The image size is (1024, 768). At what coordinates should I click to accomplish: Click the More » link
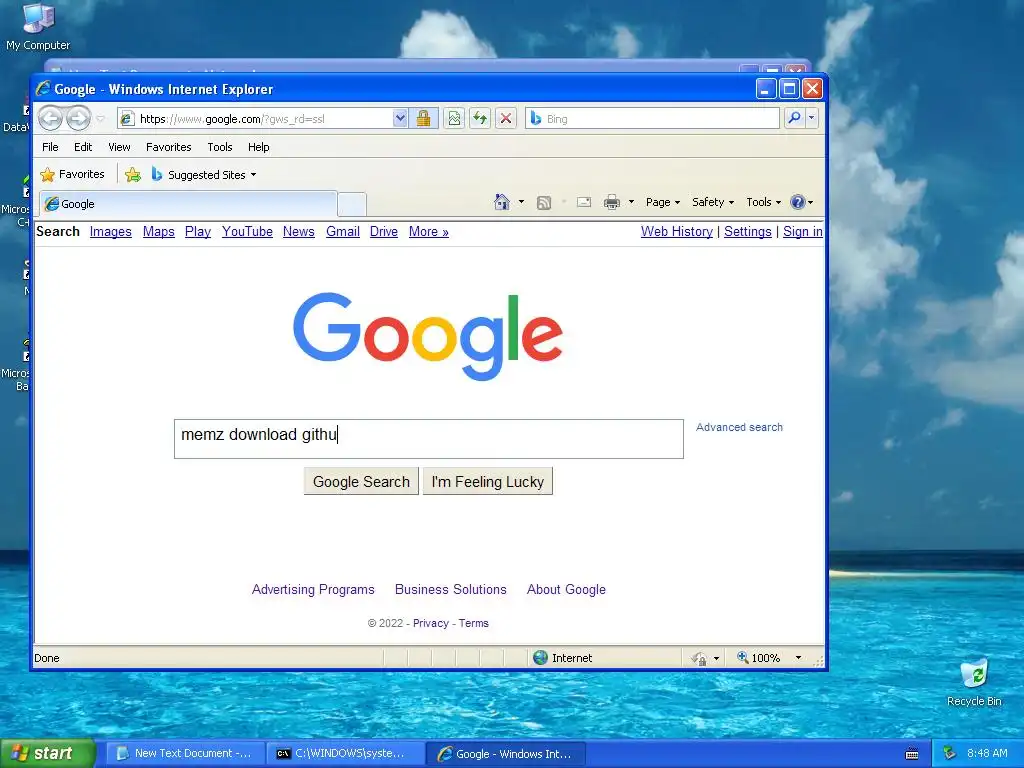click(428, 232)
